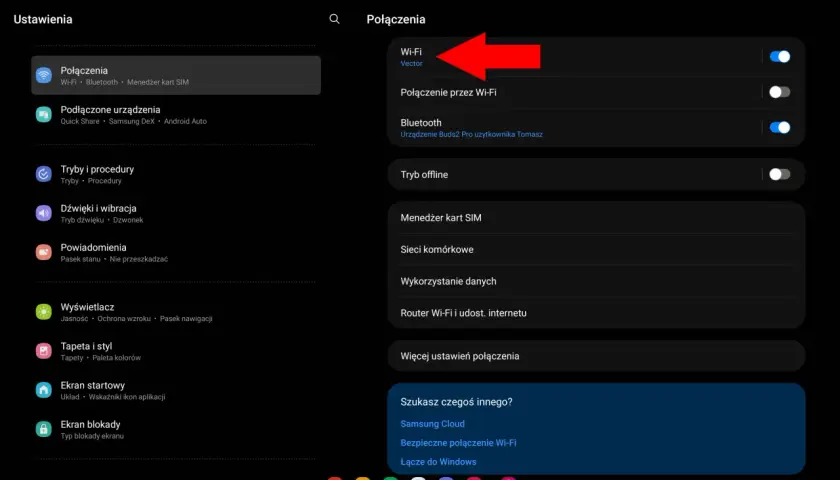The image size is (840, 480).
Task: Turn off the Wi-Fi switch
Action: 779,56
